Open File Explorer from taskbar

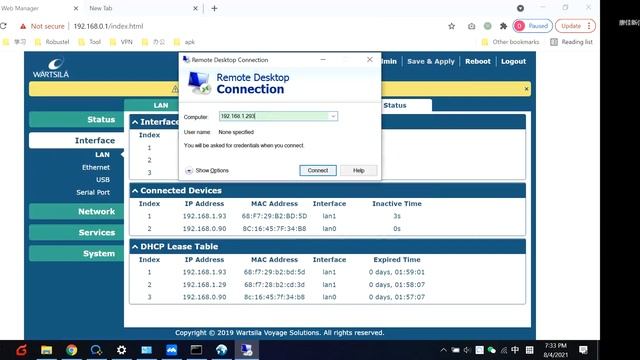[47, 350]
